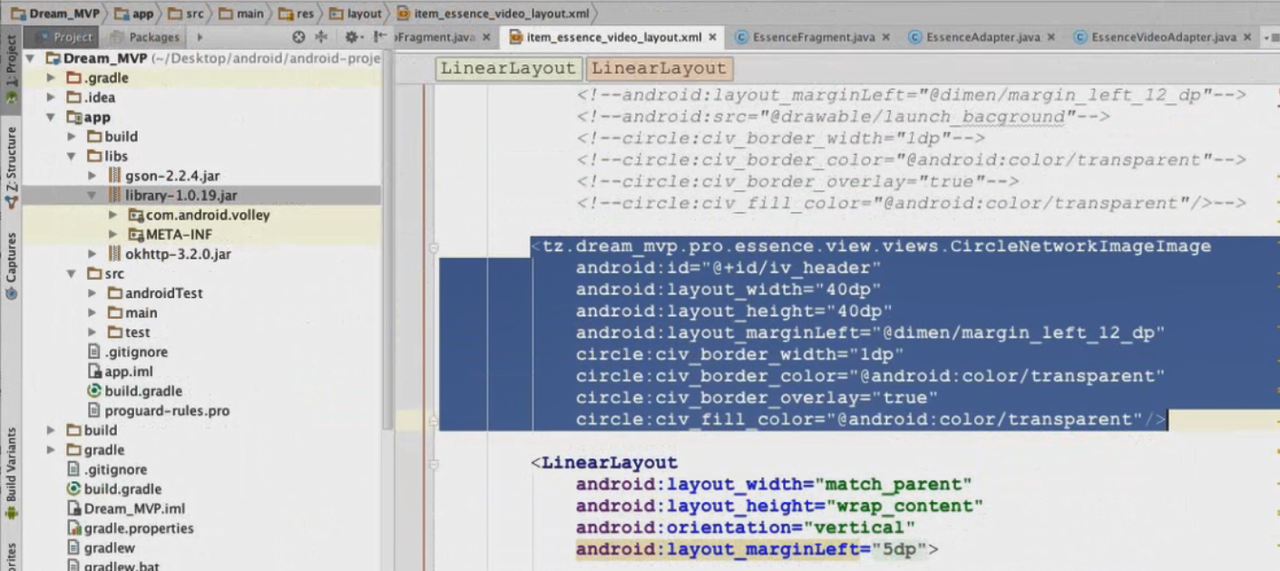Image resolution: width=1280 pixels, height=571 pixels.
Task: Click the scroll-from-source target icon in Project panel
Action: tap(298, 37)
